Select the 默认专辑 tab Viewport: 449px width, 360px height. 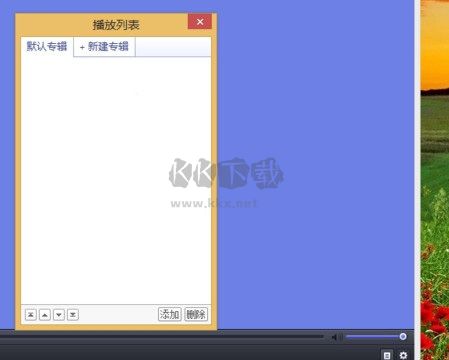[47, 46]
